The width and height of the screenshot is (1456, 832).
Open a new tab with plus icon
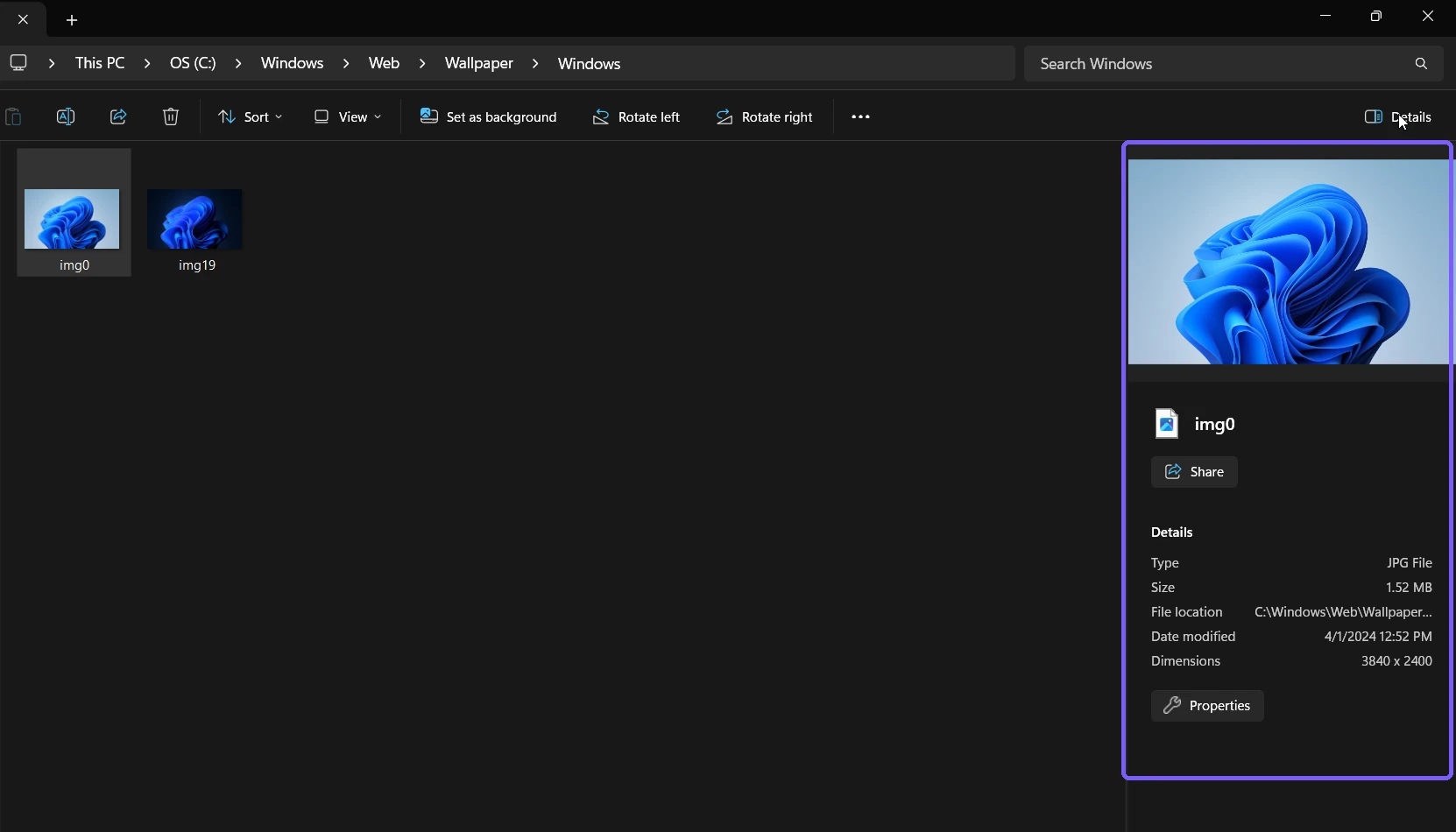[72, 19]
